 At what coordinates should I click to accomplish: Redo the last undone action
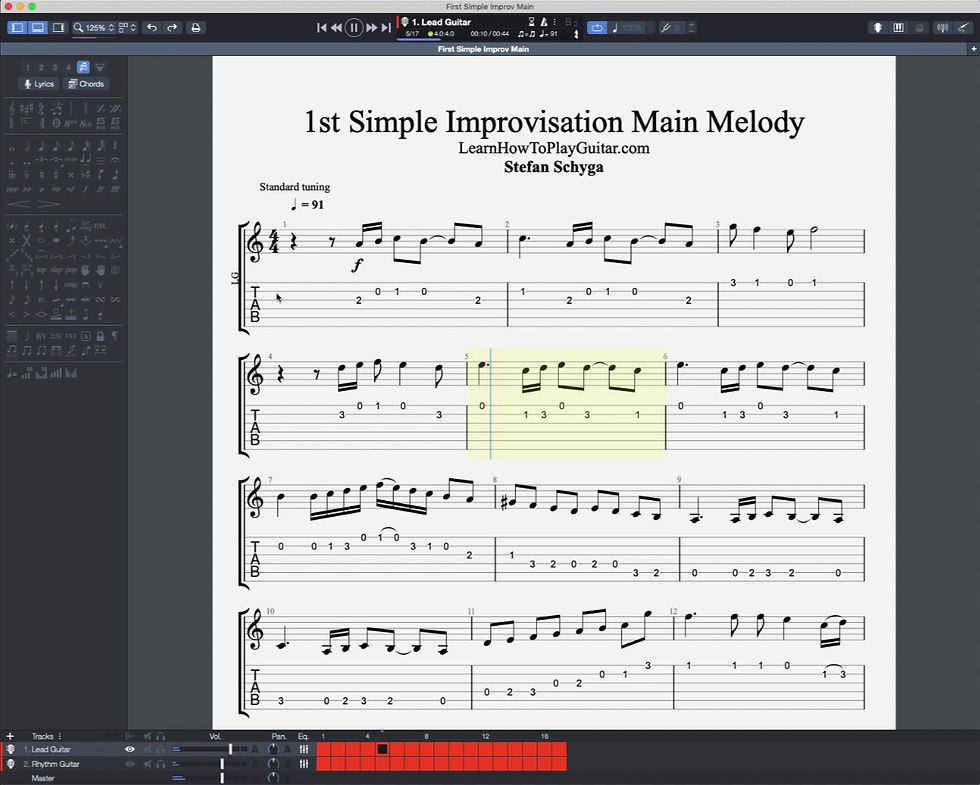(172, 28)
